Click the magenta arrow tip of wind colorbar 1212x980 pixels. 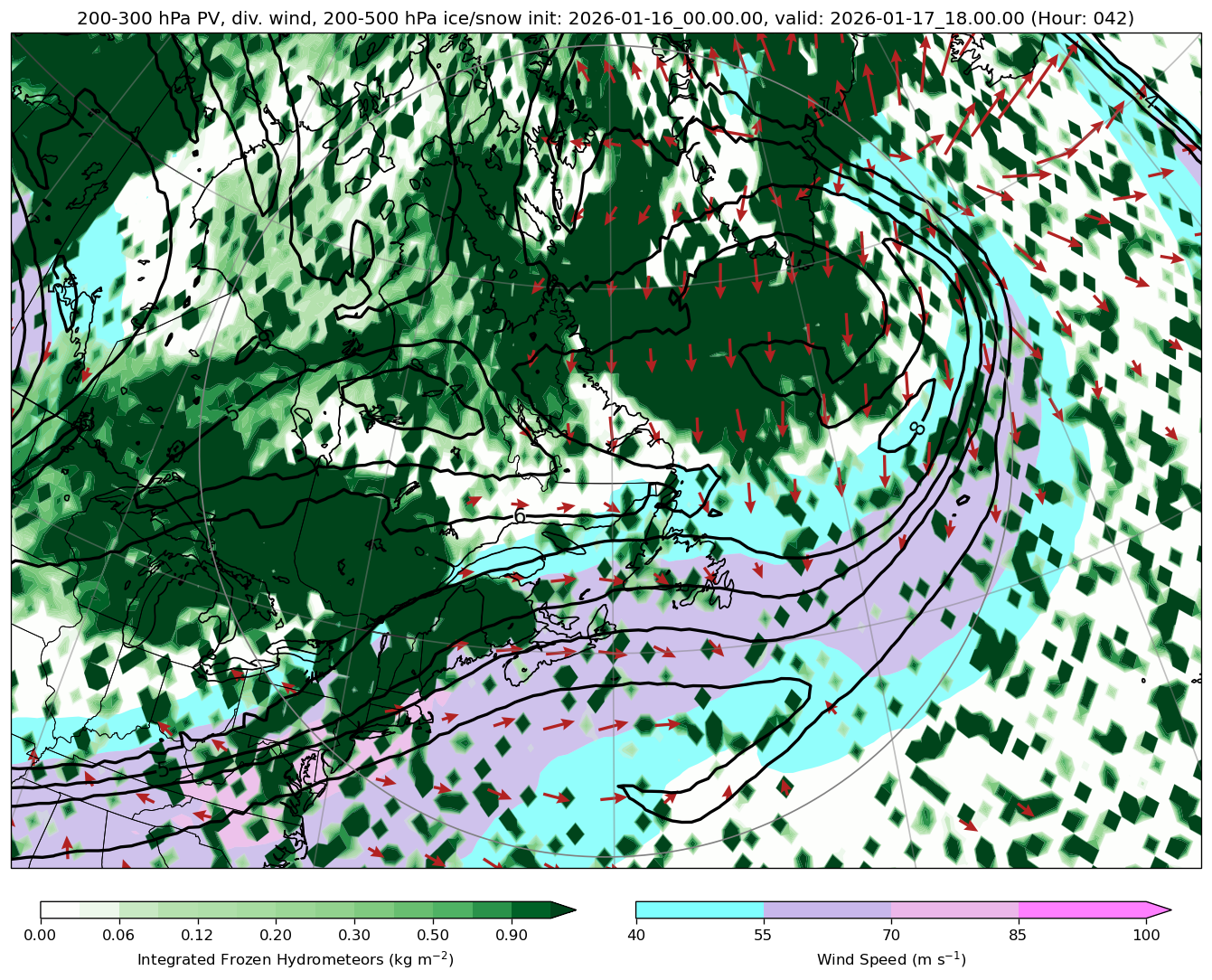pyautogui.click(x=1160, y=909)
